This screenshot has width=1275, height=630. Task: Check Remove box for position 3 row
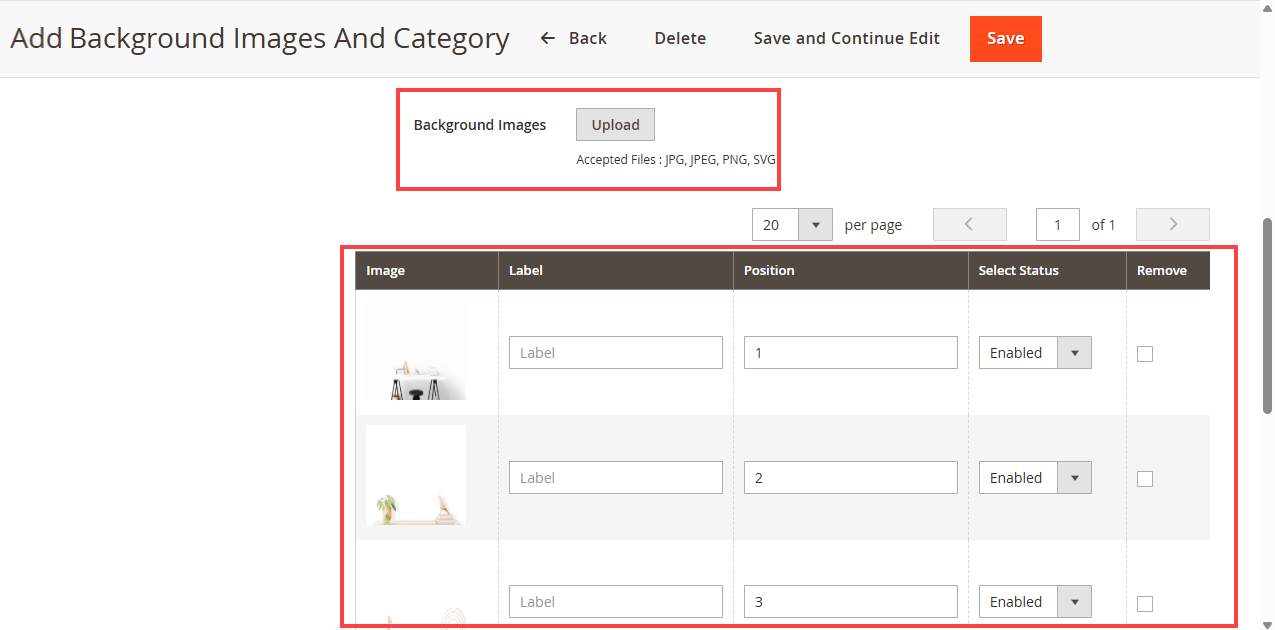[1145, 603]
